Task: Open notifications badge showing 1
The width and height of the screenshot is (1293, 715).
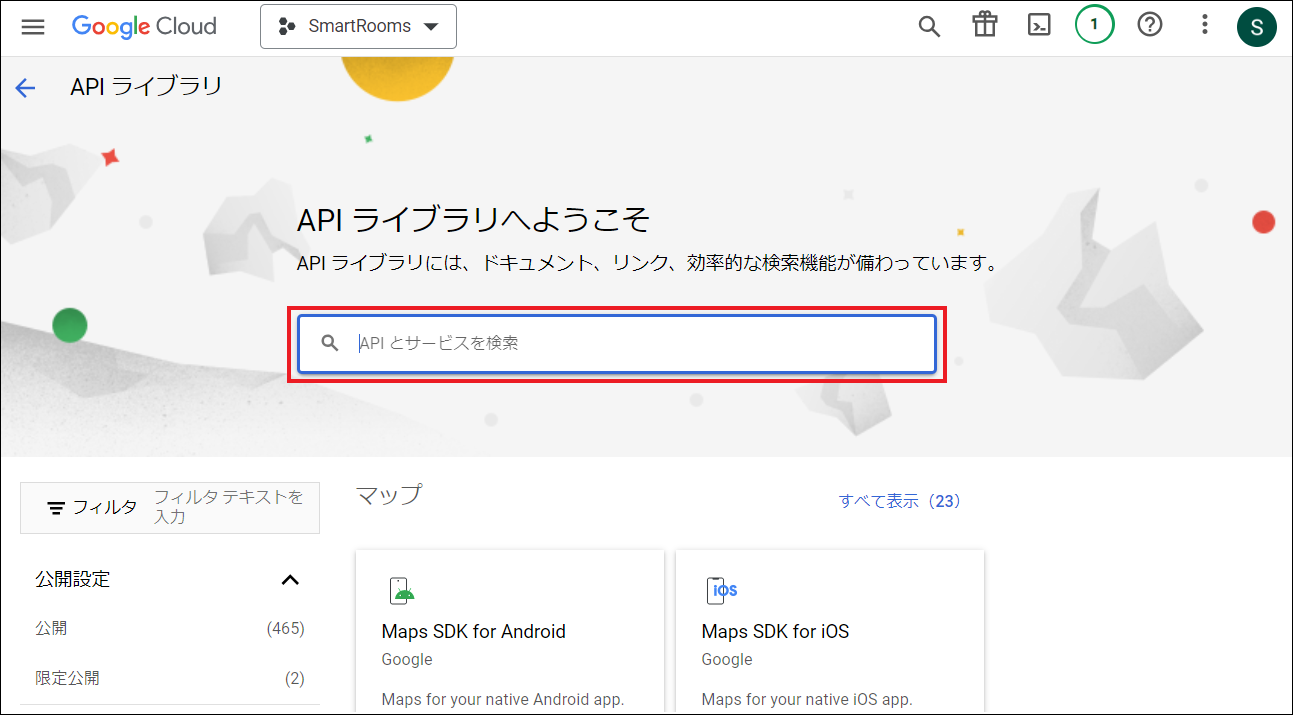Action: [x=1094, y=26]
